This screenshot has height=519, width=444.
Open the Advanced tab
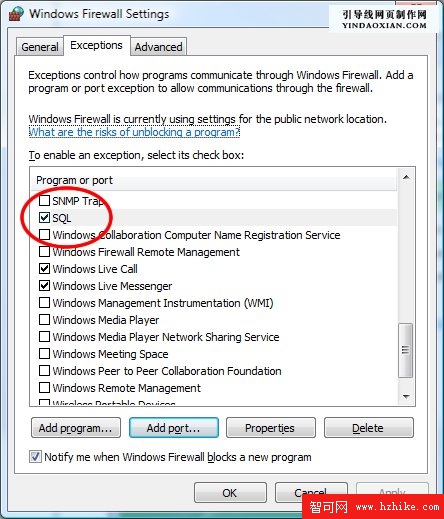tap(158, 47)
